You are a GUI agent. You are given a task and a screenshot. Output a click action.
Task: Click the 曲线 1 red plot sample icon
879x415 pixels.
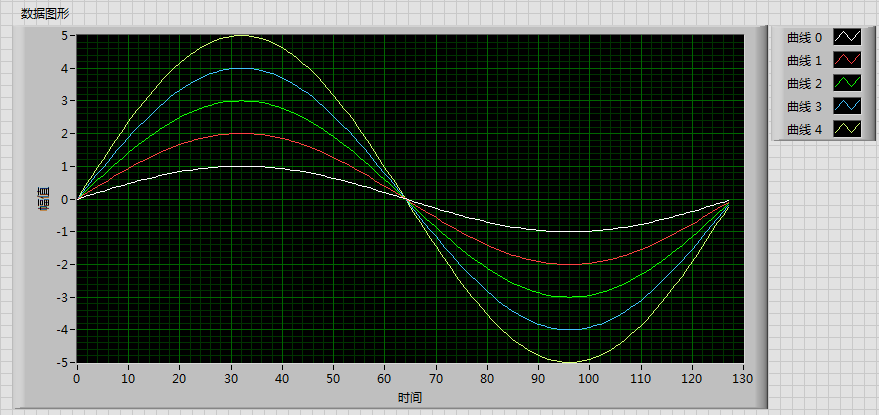847,61
